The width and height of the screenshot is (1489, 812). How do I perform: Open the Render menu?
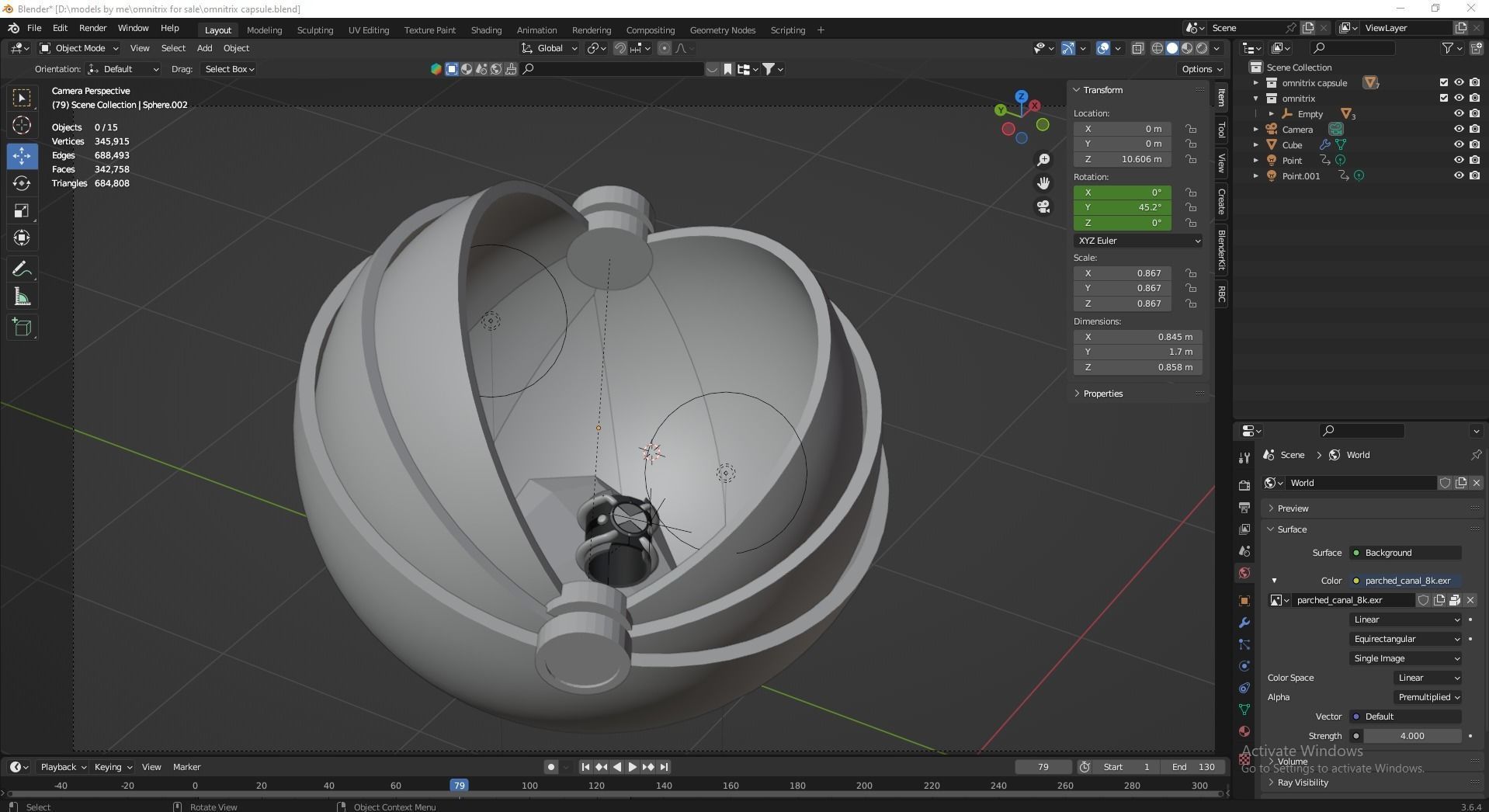coord(92,28)
